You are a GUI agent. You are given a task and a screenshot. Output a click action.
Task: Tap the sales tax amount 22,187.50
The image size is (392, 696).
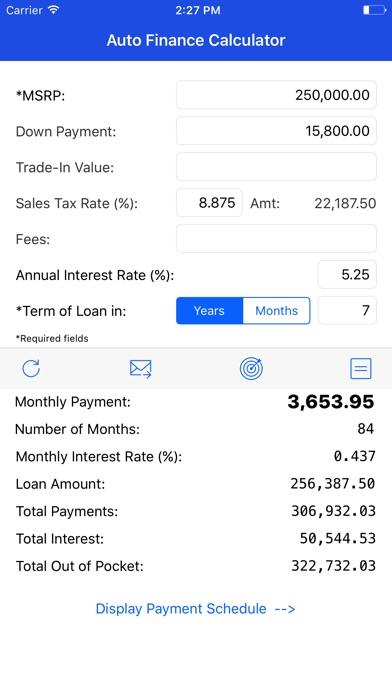[345, 203]
